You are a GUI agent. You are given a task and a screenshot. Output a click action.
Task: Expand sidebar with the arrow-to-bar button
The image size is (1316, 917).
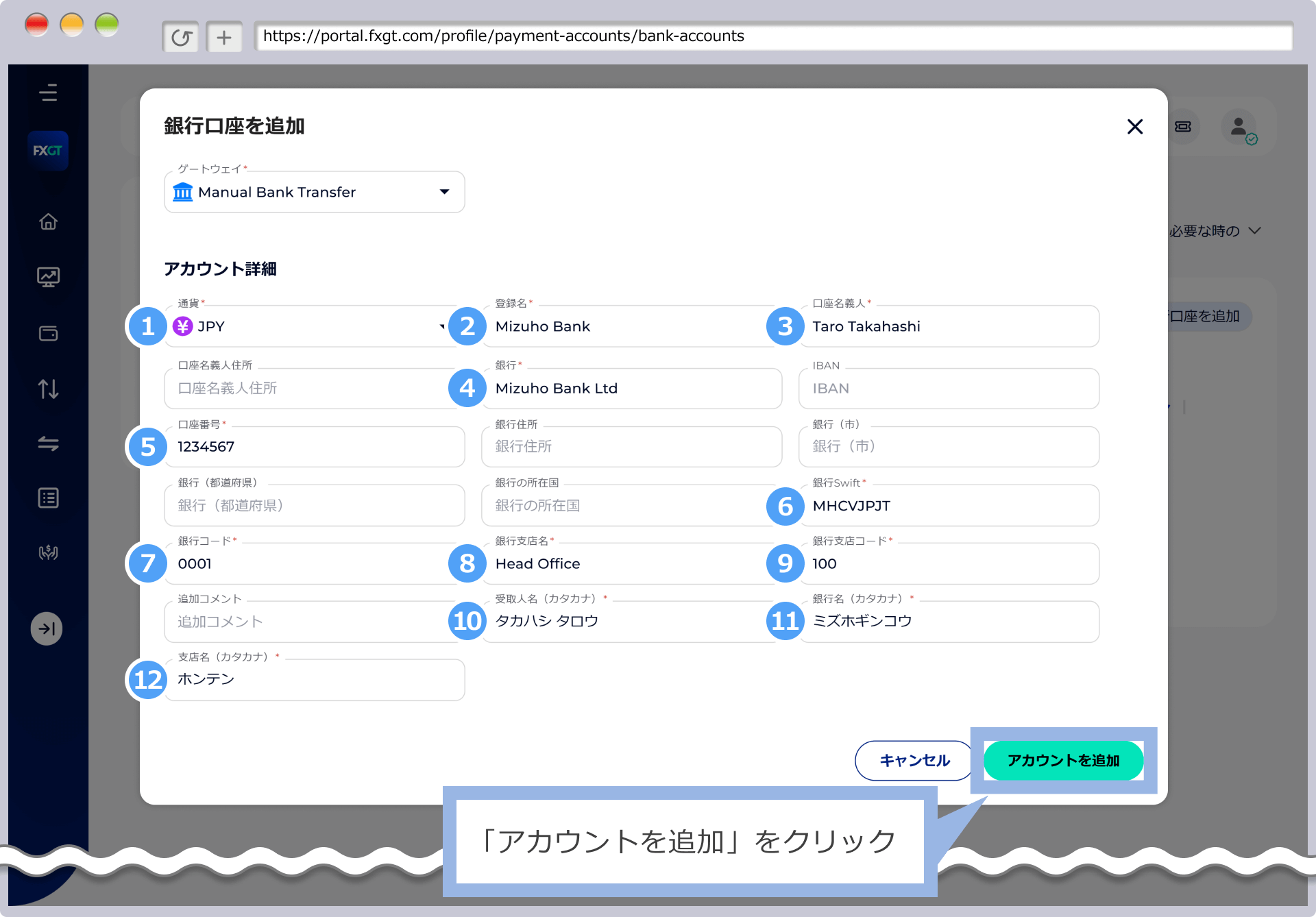47,628
